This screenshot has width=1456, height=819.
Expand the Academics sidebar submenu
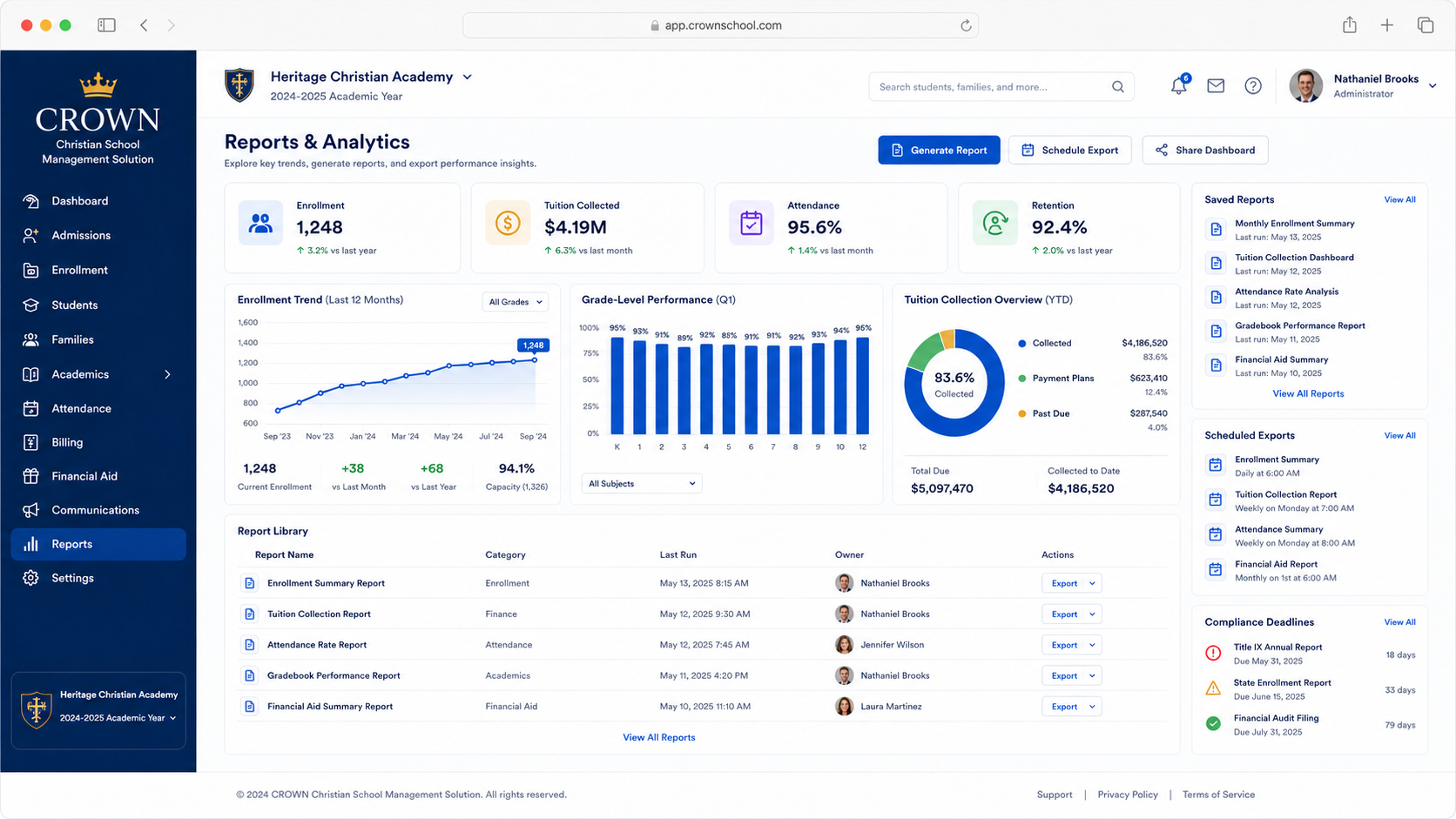(168, 374)
